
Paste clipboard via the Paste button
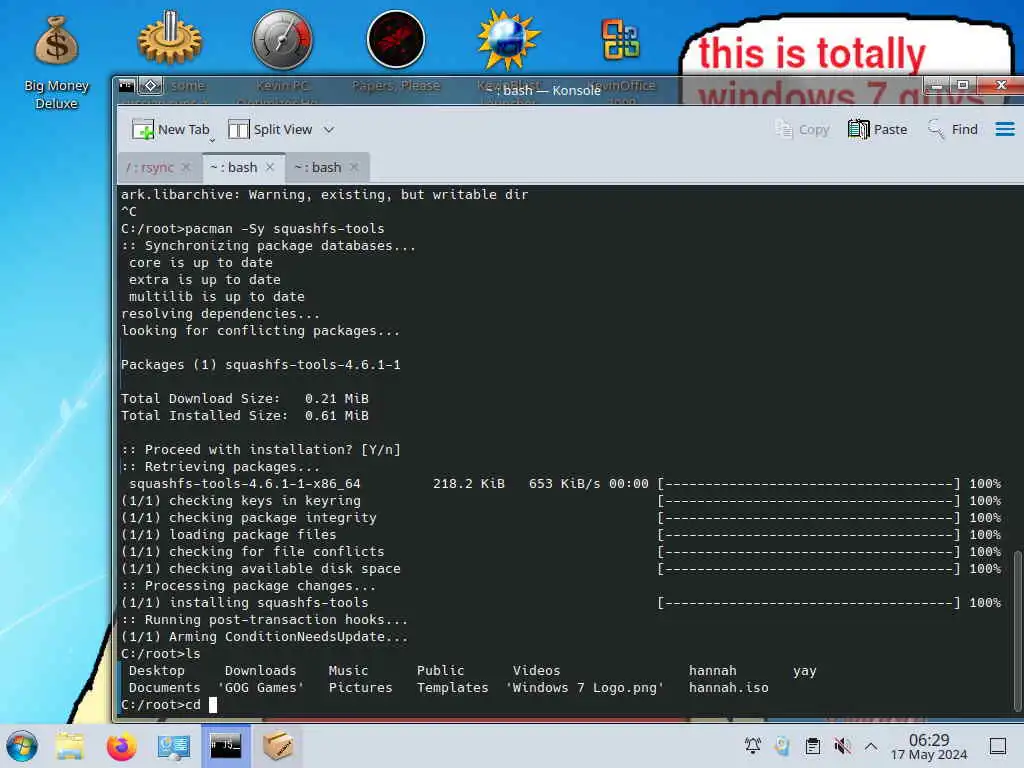click(877, 129)
